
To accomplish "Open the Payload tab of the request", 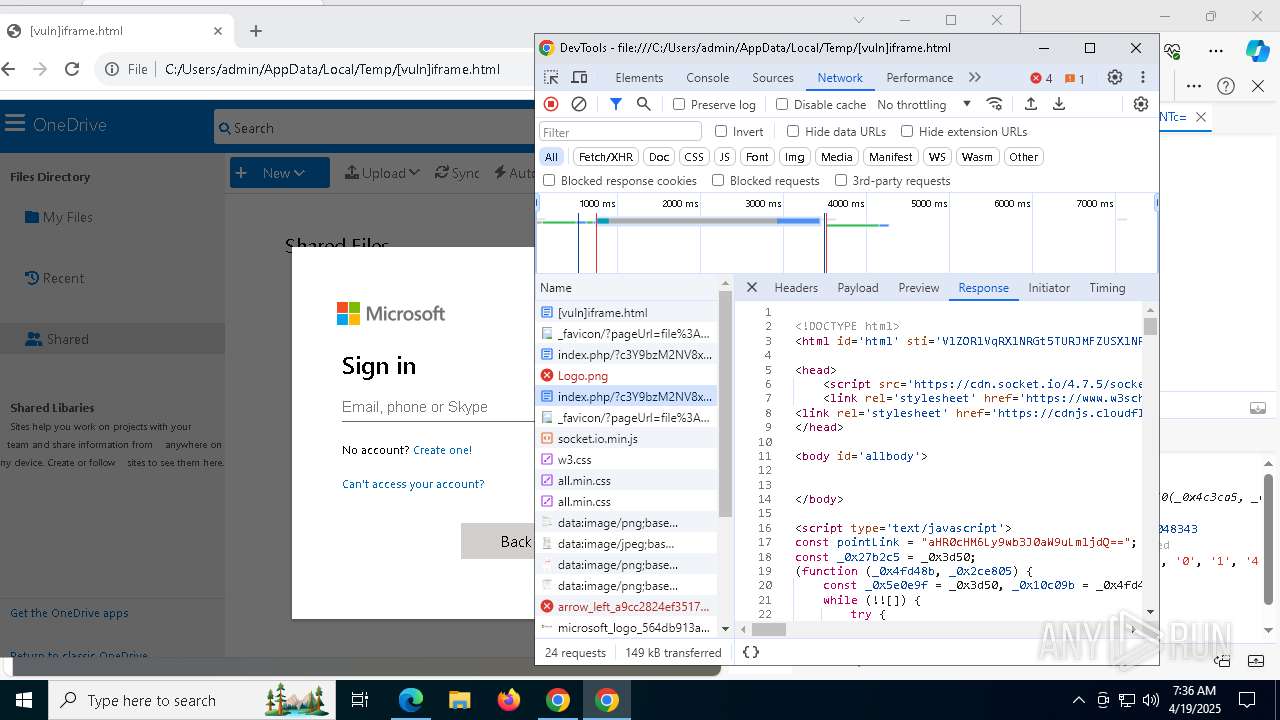I will point(858,287).
